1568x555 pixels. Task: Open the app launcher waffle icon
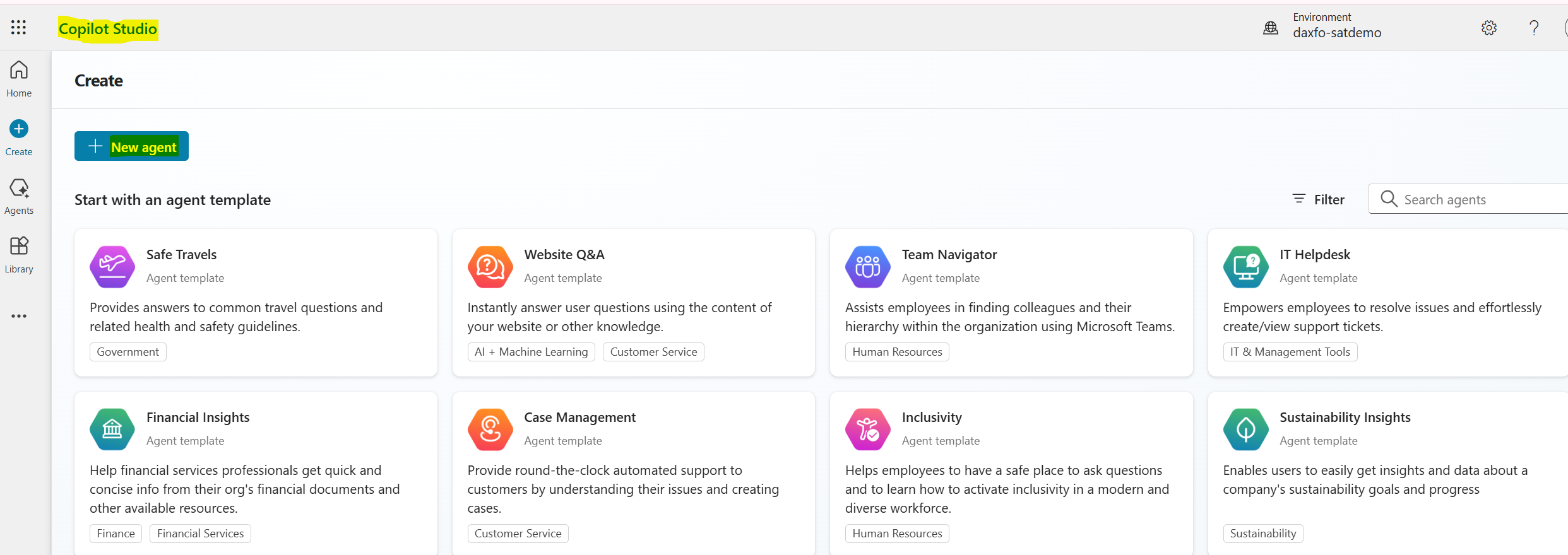tap(18, 27)
